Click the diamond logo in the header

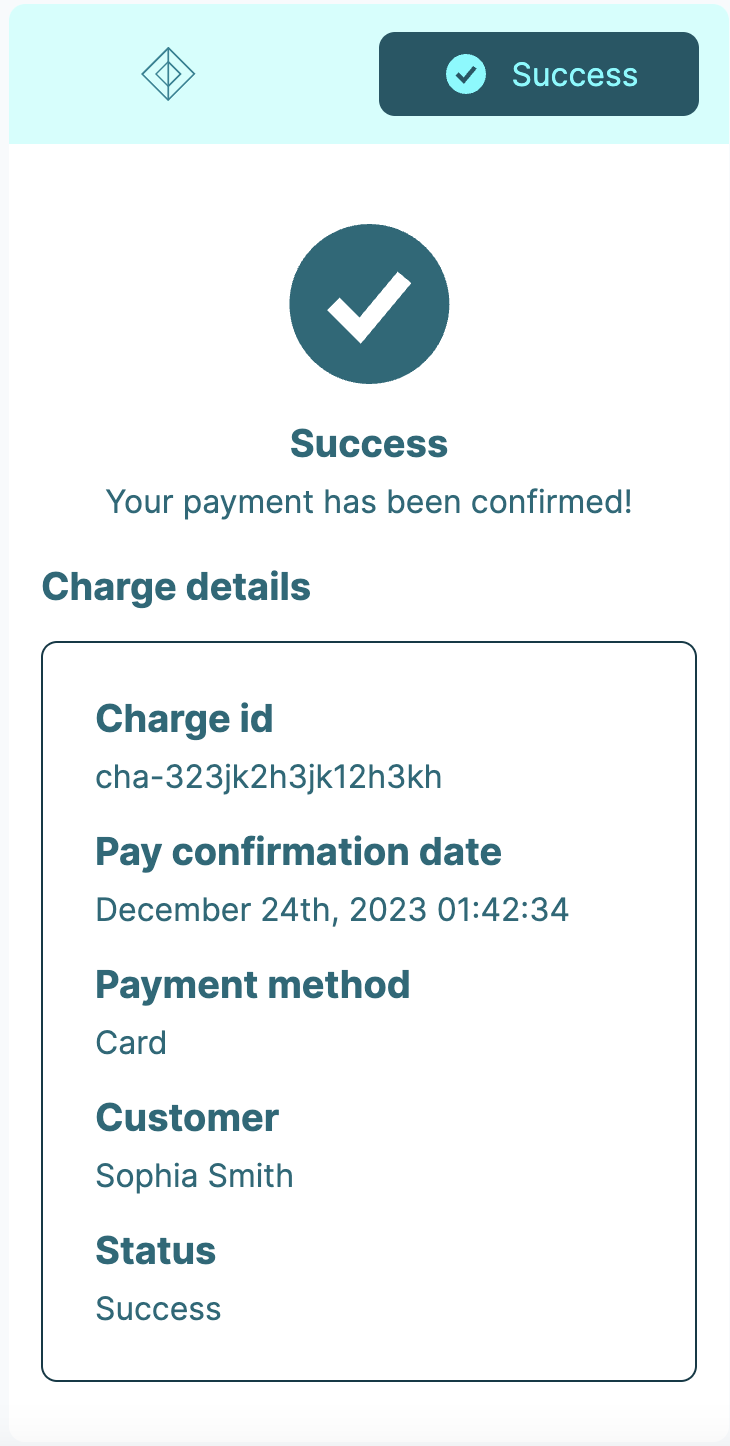pyautogui.click(x=167, y=74)
